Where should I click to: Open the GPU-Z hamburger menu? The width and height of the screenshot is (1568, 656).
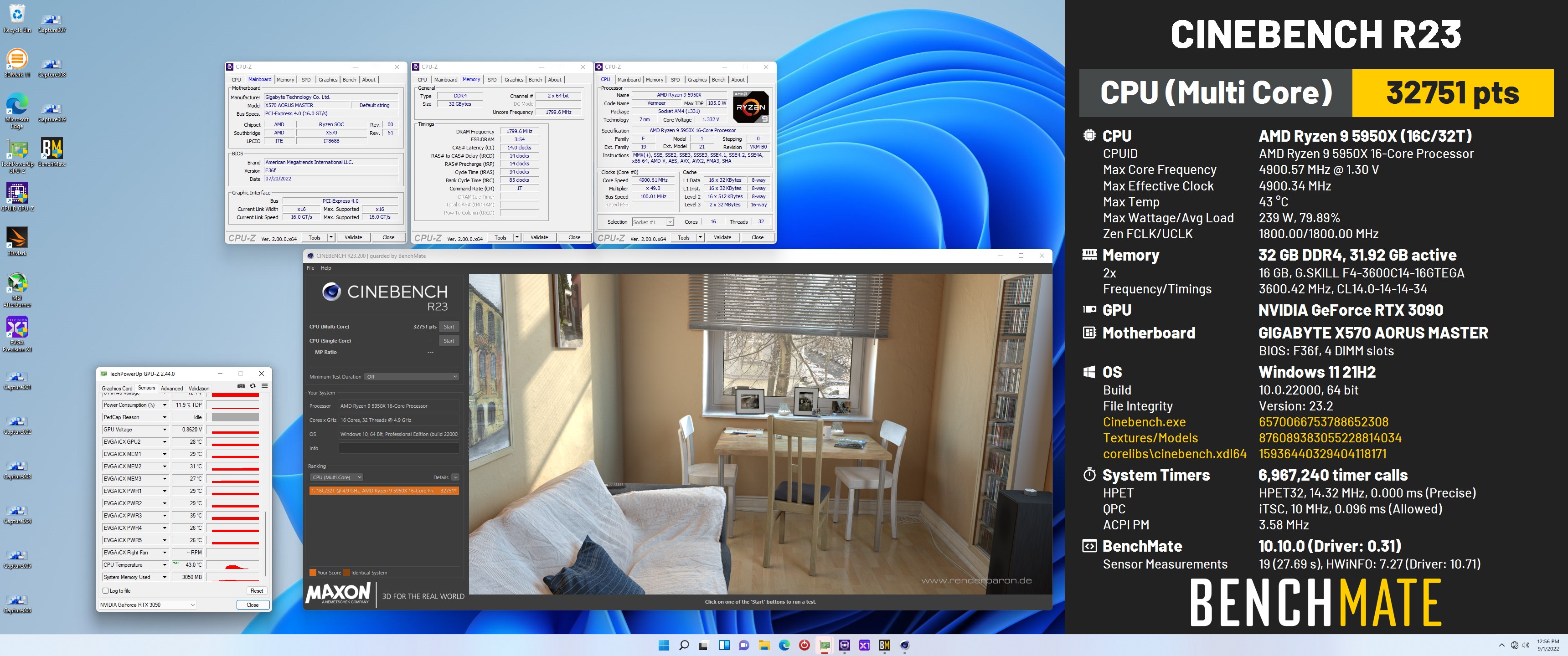coord(265,386)
